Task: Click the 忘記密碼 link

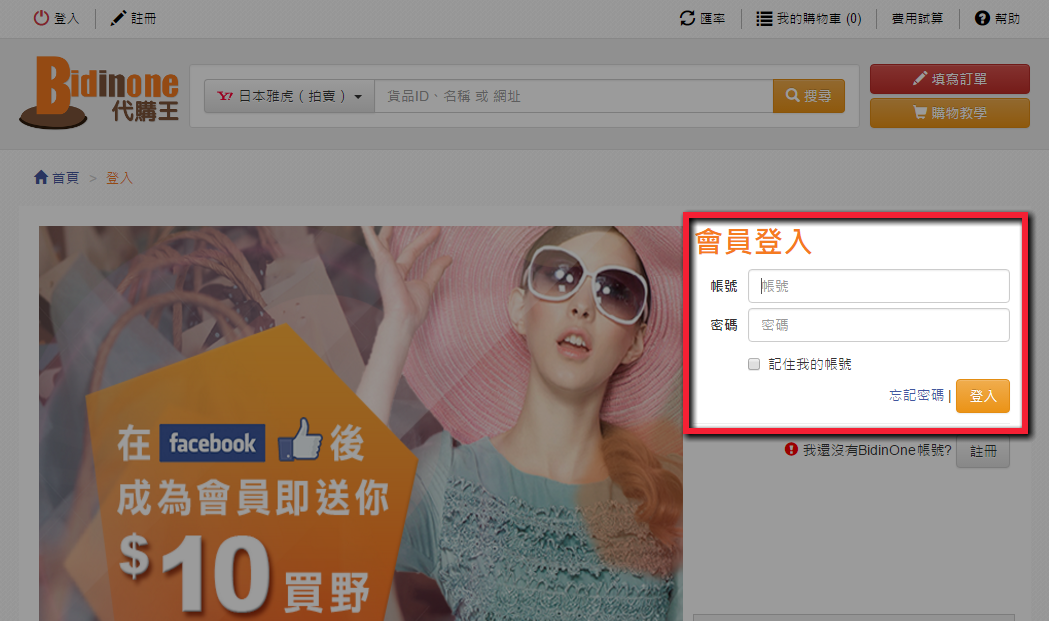Action: pos(917,395)
